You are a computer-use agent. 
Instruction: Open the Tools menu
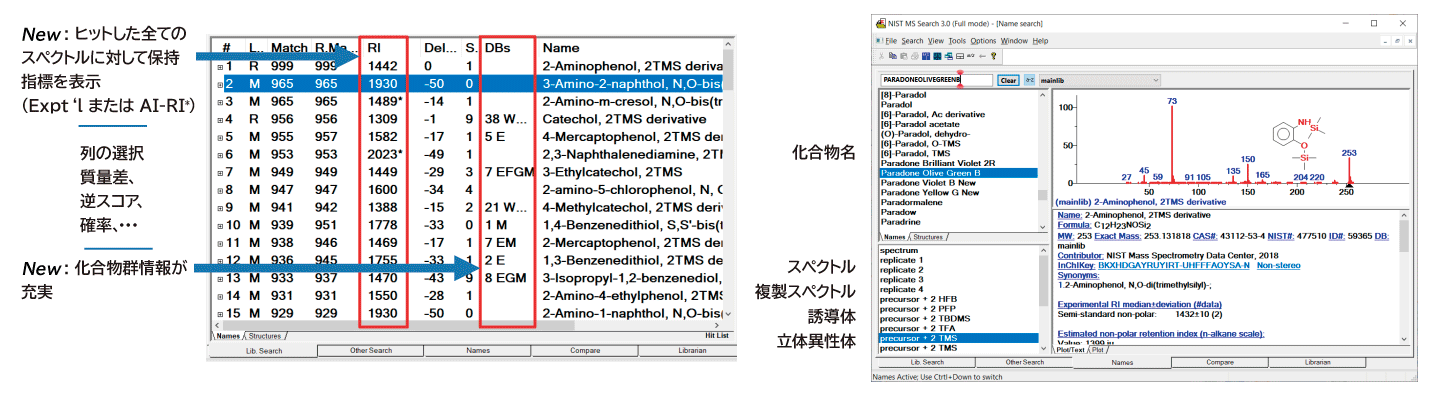click(957, 41)
